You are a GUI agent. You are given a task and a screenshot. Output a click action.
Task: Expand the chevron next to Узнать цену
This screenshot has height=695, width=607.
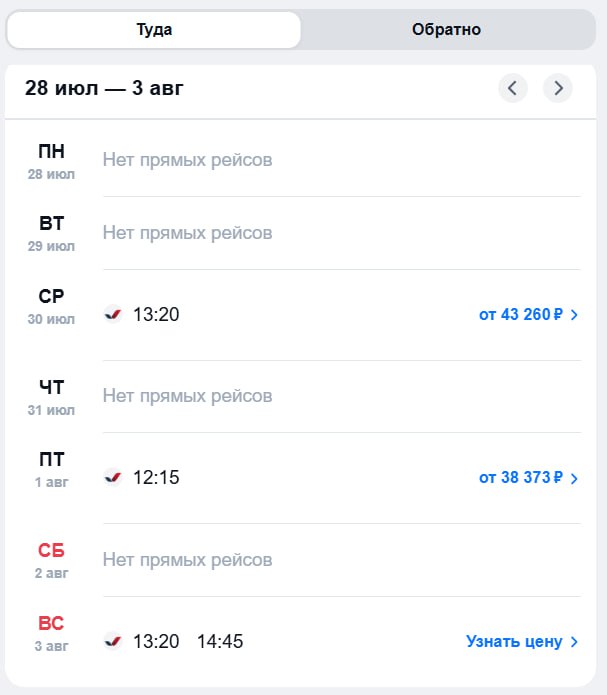tap(574, 641)
